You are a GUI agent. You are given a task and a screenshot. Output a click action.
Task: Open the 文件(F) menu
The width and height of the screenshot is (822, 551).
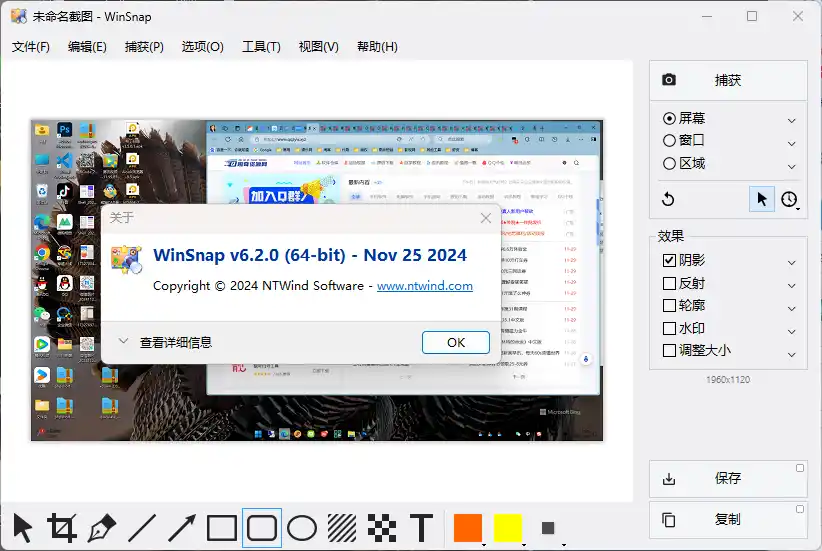(x=30, y=47)
